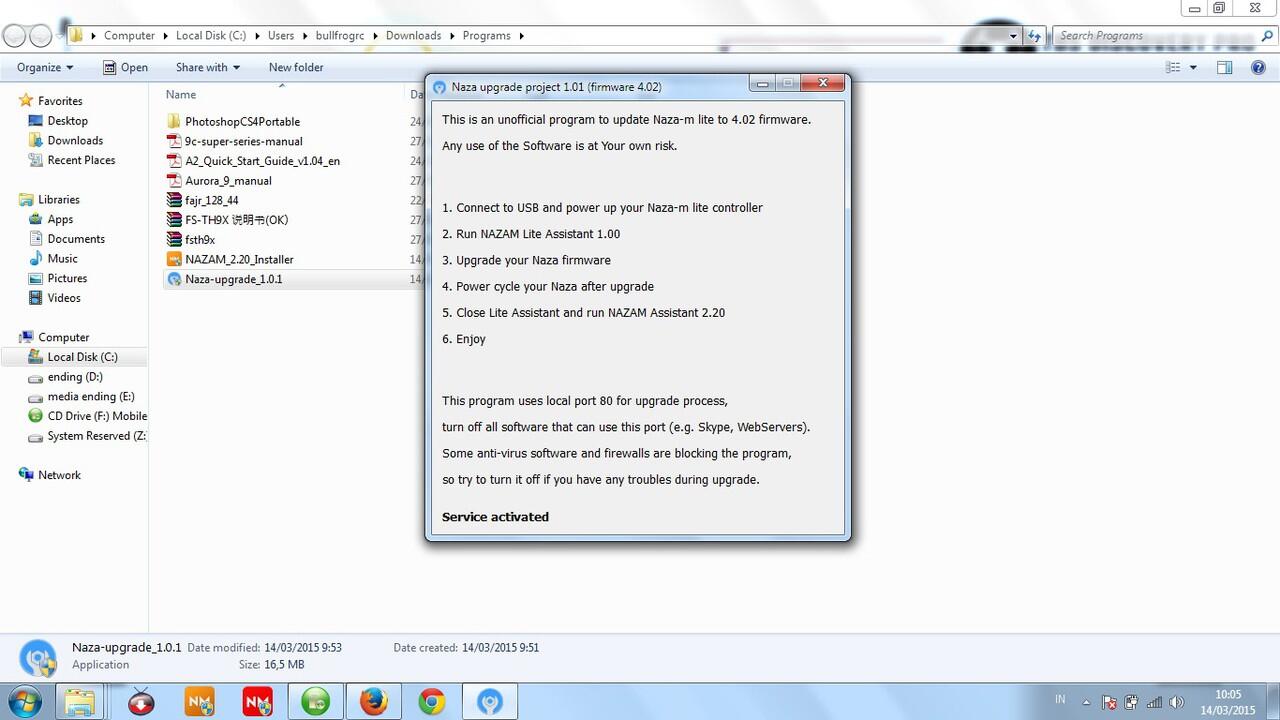Viewport: 1280px width, 720px height.
Task: Open the view options dropdown arrow
Action: (1193, 67)
